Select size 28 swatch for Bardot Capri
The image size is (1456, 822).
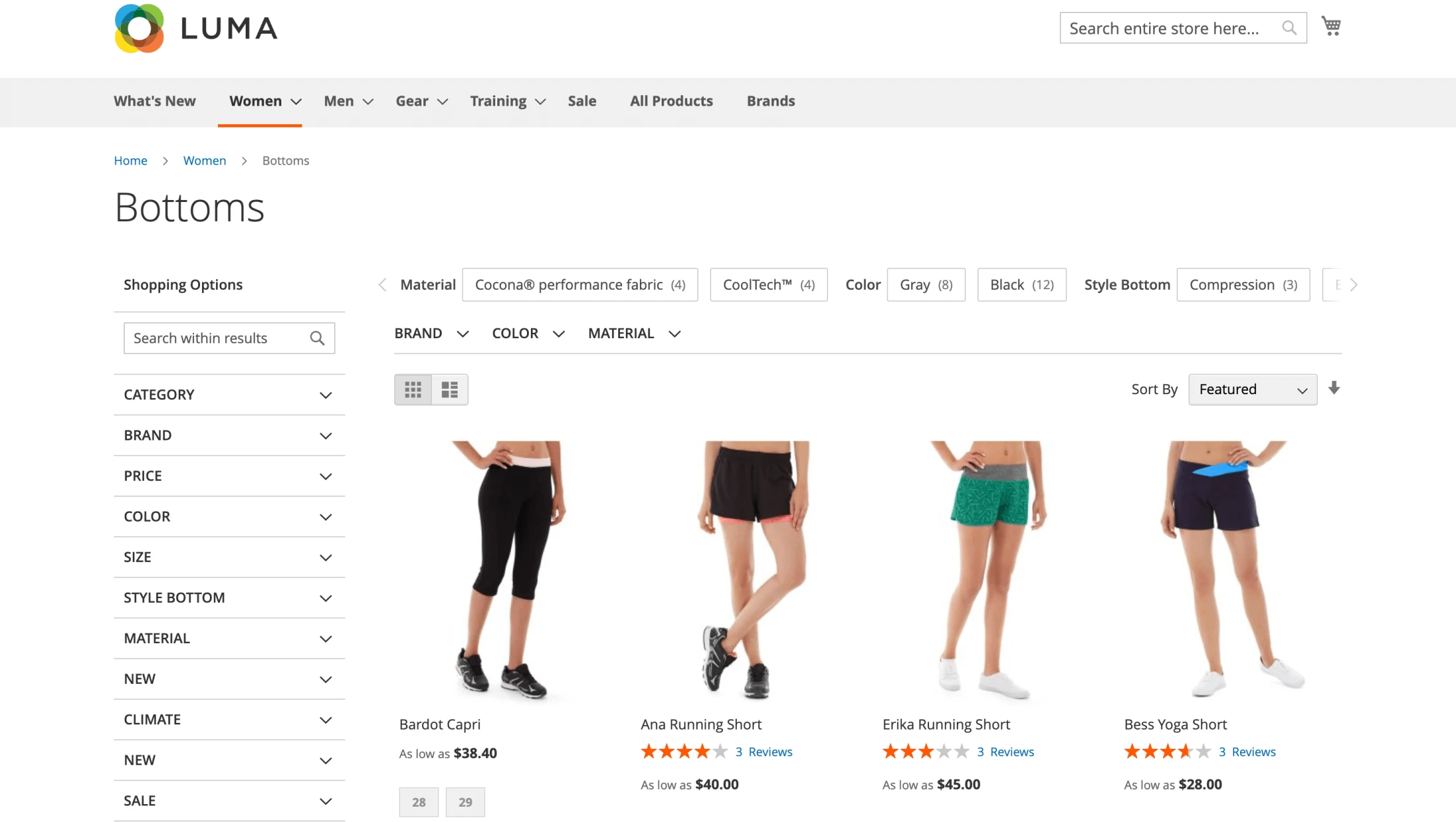[x=419, y=802]
